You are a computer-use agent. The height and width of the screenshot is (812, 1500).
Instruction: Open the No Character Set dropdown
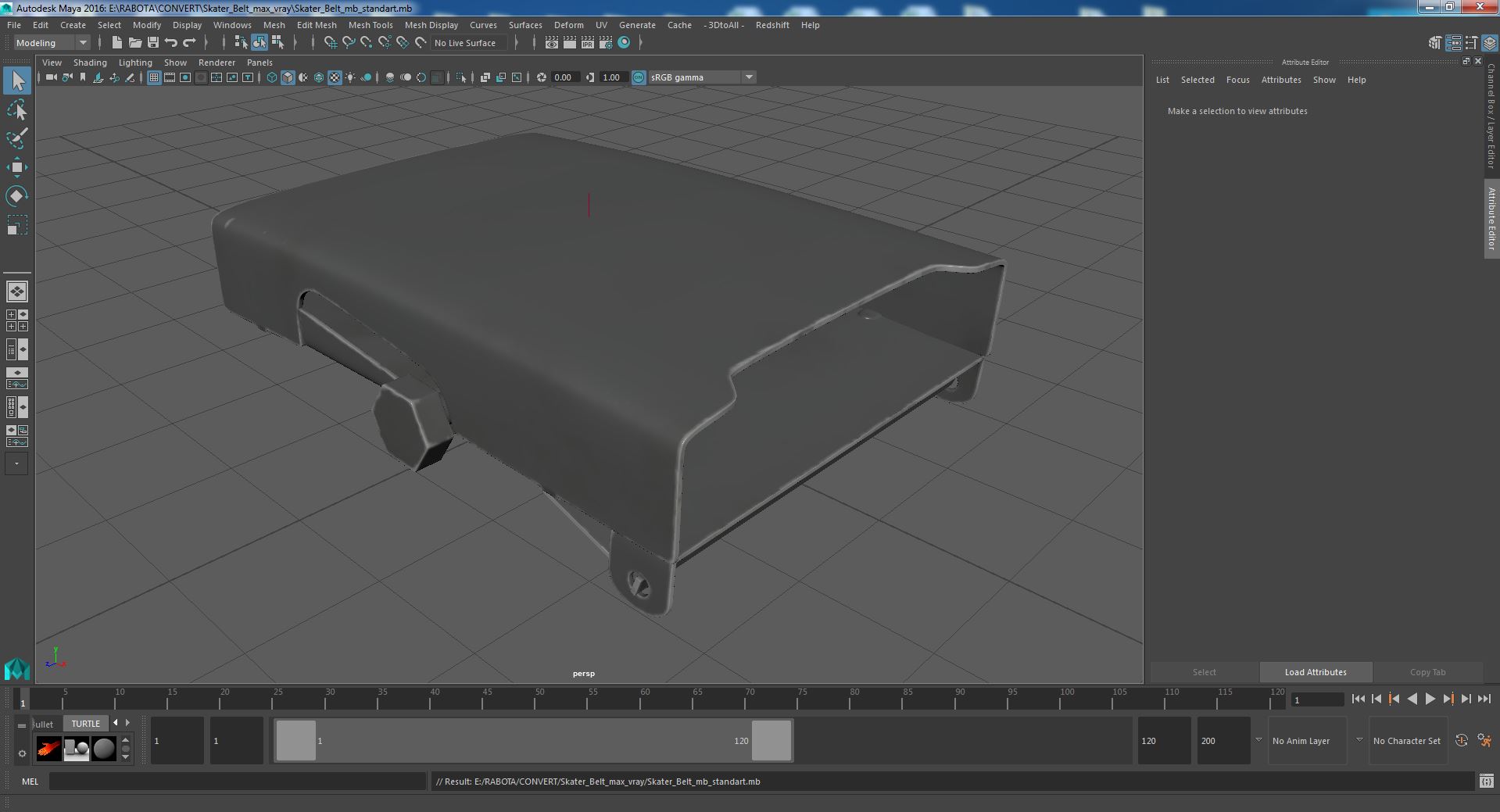(x=1410, y=741)
